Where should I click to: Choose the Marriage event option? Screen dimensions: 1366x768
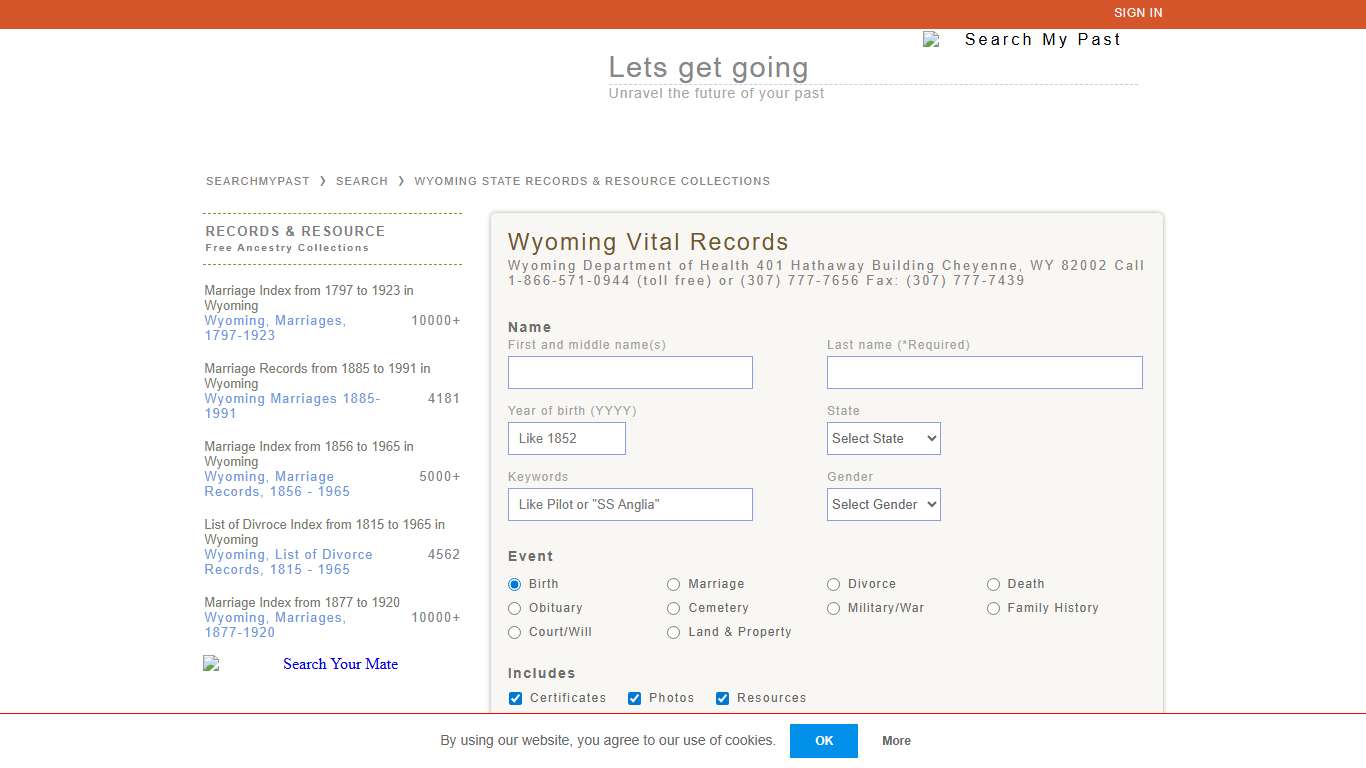click(x=674, y=584)
